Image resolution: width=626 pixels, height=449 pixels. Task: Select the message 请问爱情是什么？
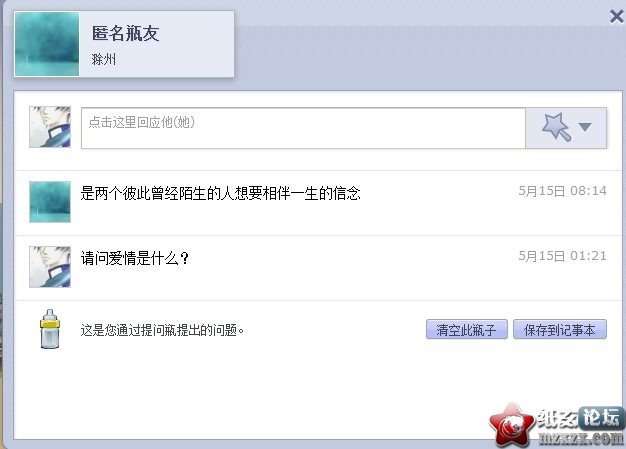135,258
